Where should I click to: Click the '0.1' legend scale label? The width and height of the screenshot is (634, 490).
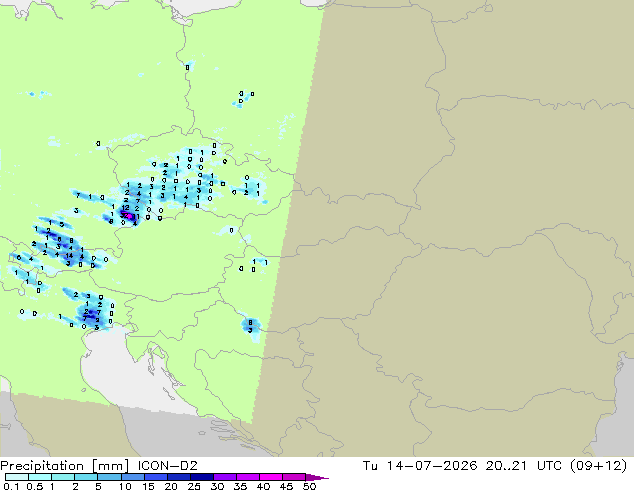coord(11,486)
